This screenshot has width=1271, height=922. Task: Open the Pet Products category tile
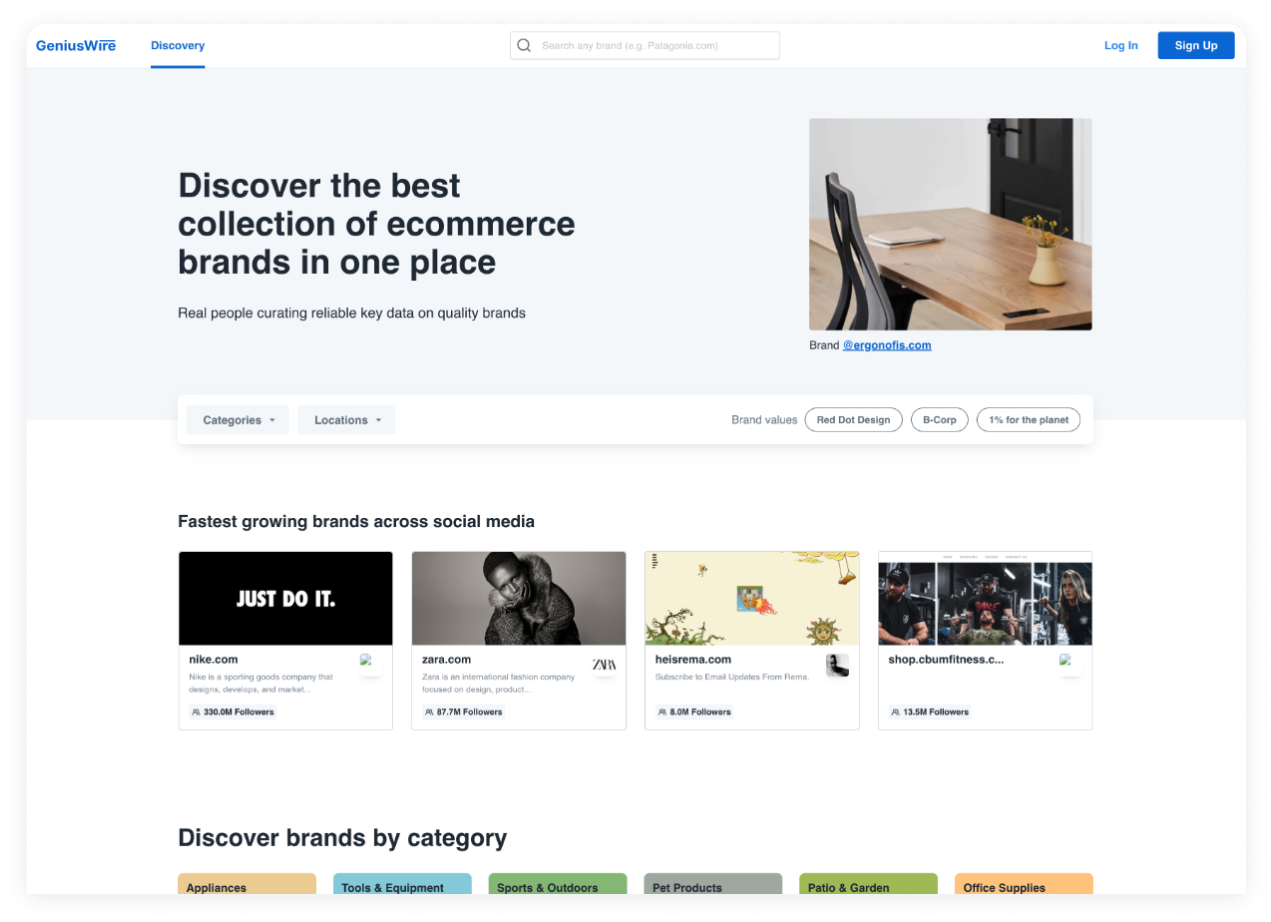click(x=713, y=884)
